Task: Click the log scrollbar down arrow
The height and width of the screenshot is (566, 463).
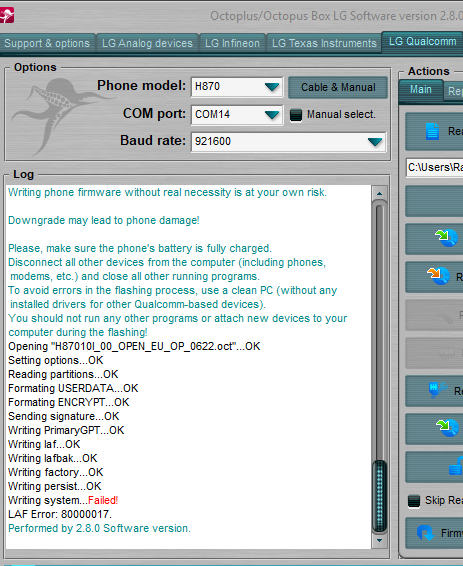Action: (379, 540)
